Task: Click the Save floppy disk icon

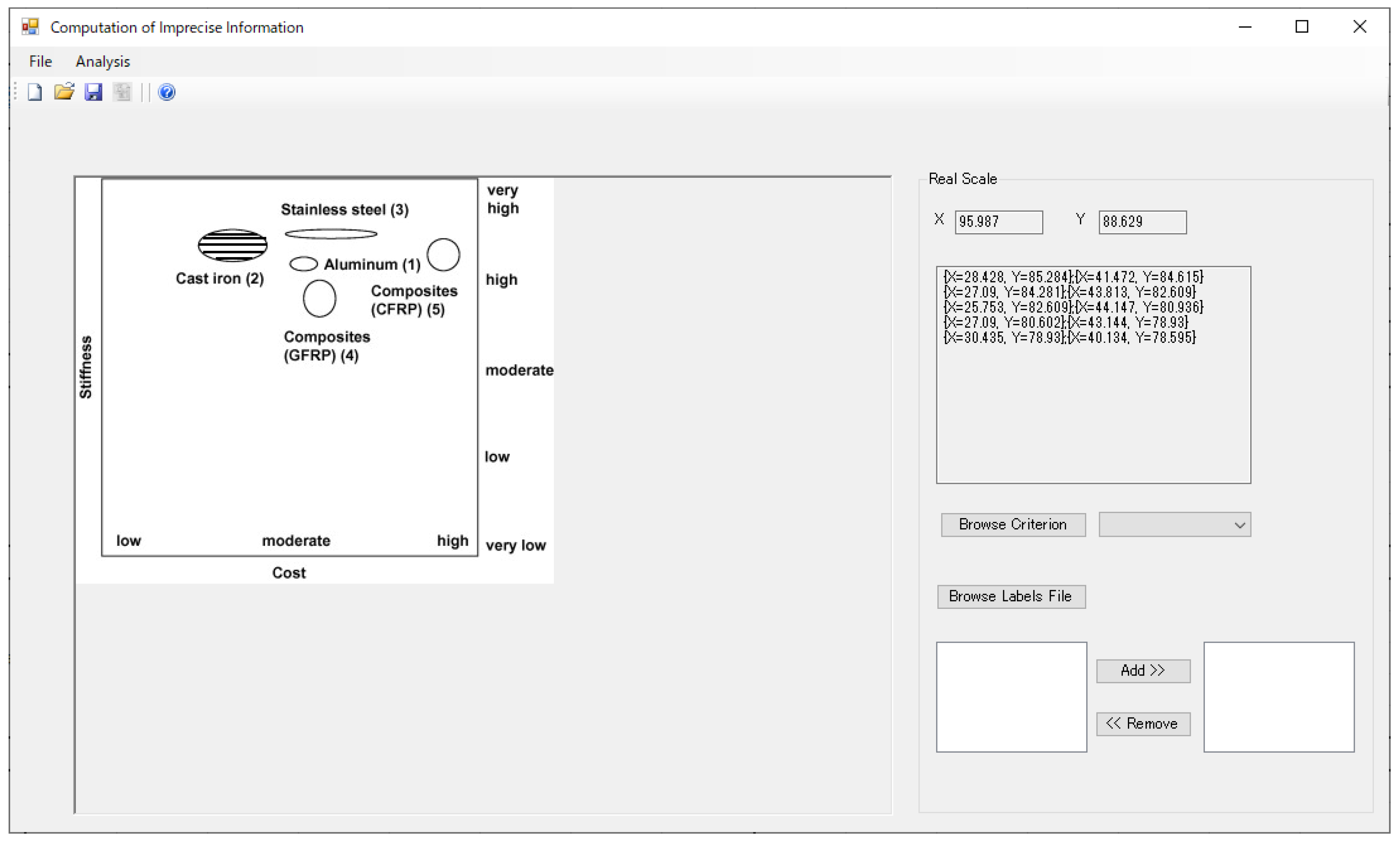Action: (93, 92)
